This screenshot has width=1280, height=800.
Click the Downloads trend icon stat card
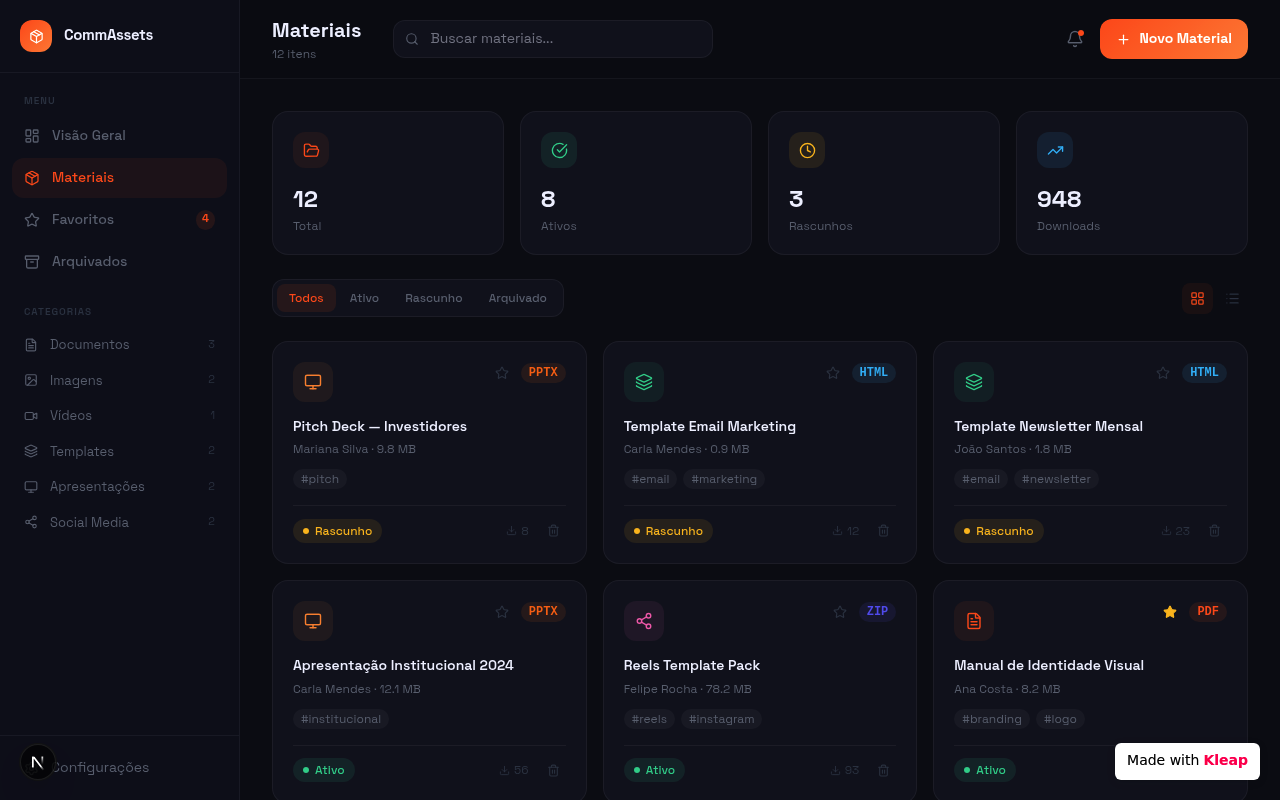pos(1055,150)
